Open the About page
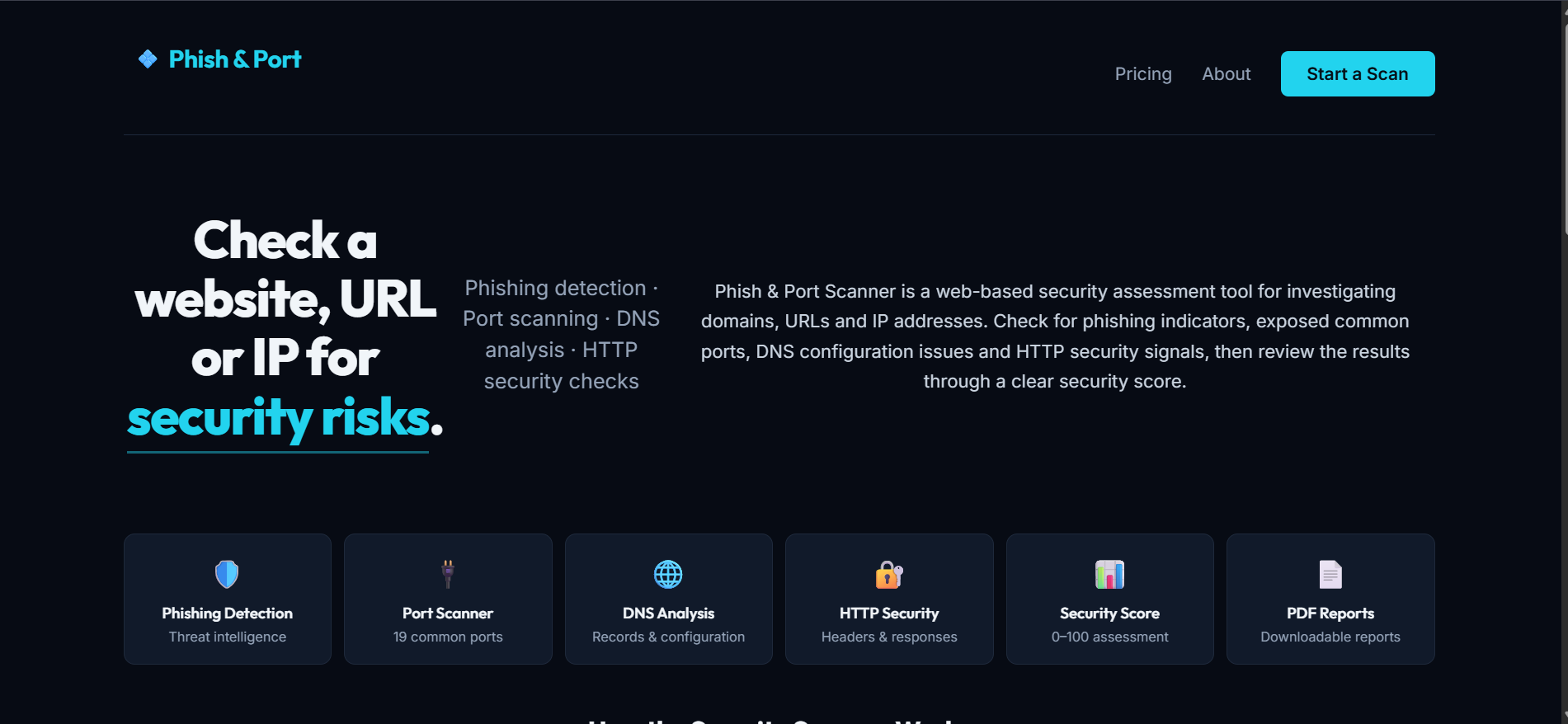The height and width of the screenshot is (724, 1568). [1227, 74]
